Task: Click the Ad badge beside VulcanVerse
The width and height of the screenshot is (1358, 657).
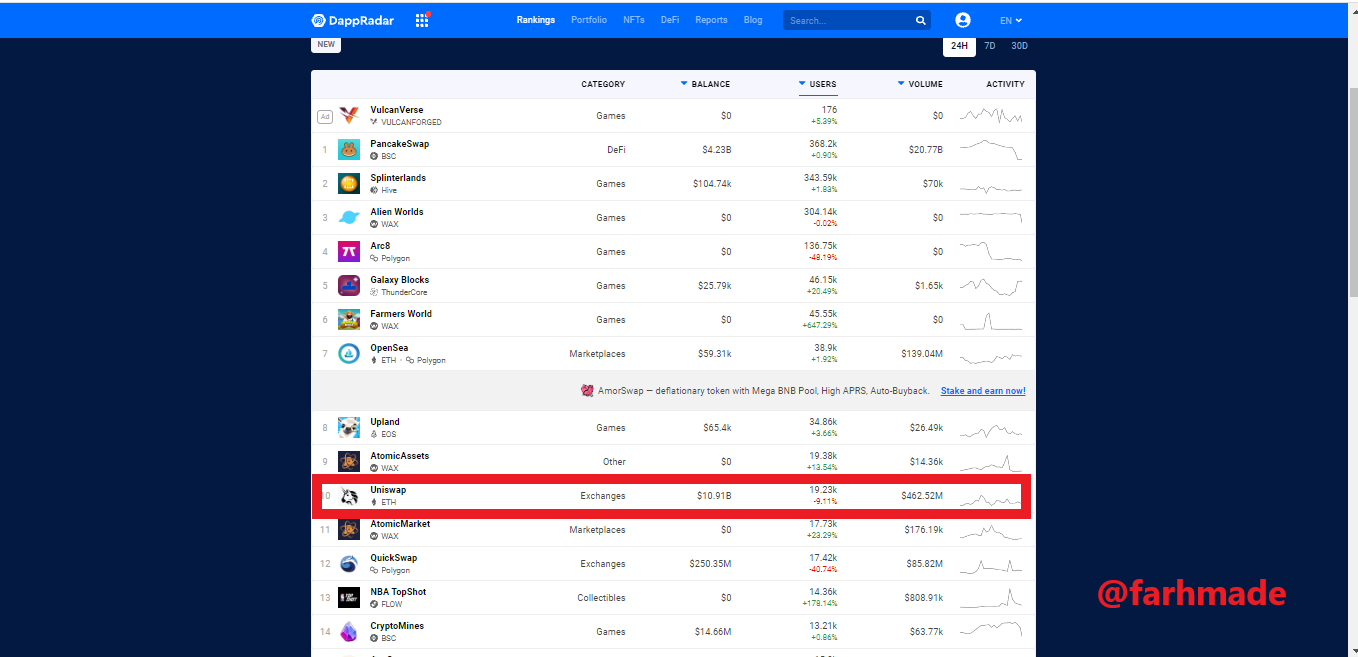Action: tap(325, 116)
